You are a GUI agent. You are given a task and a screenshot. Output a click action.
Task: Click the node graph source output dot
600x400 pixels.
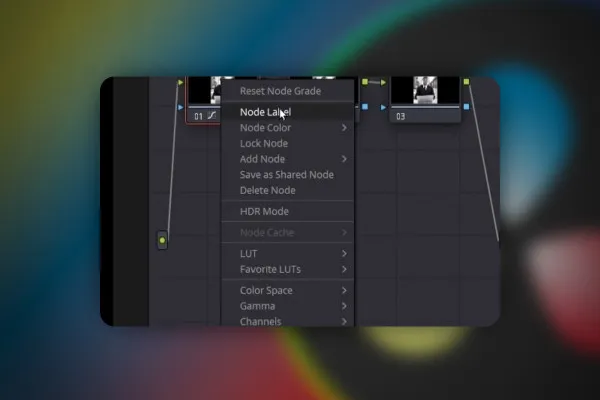[x=162, y=240]
